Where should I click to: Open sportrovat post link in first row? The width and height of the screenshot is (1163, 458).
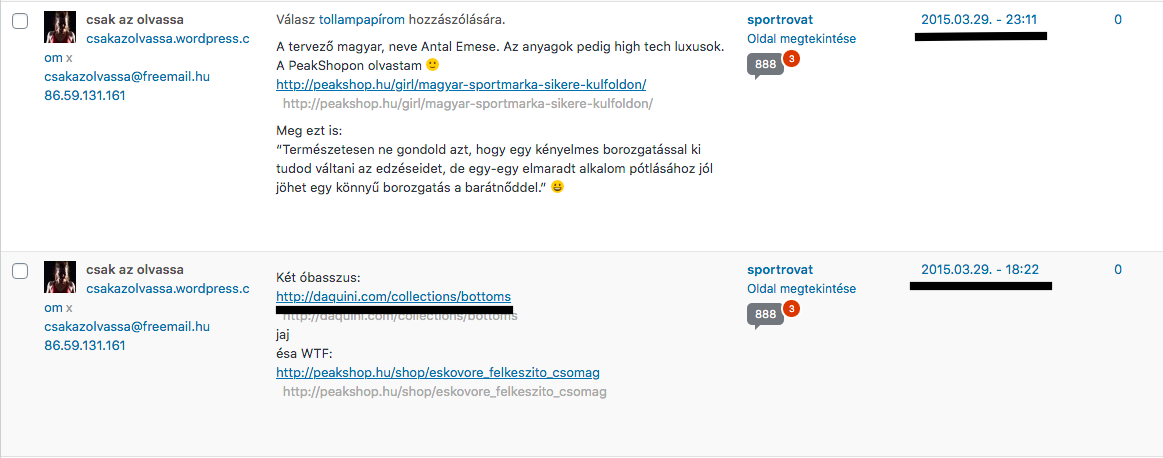point(780,19)
